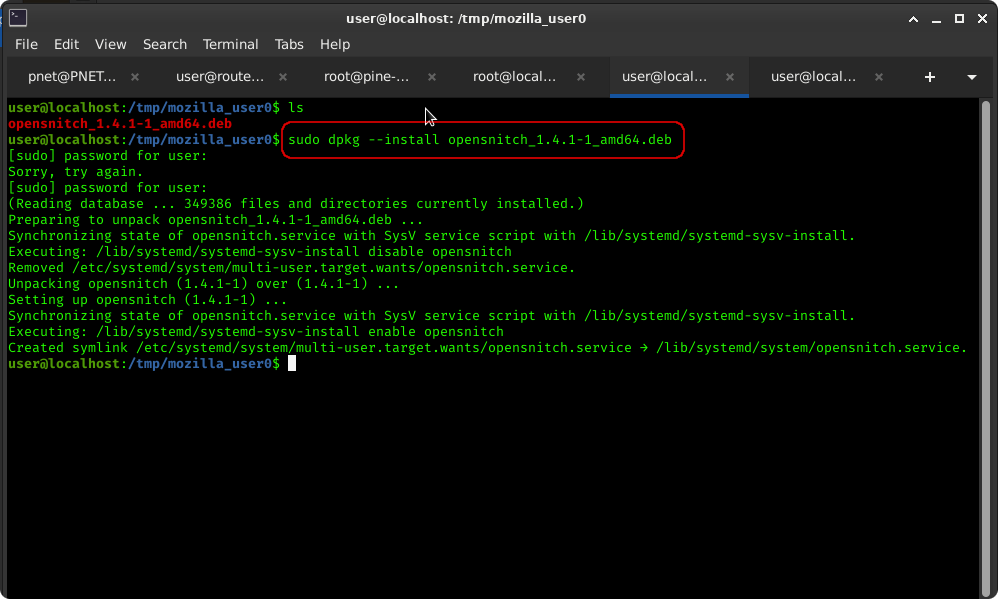The image size is (998, 599).
Task: Open the Terminal menu
Action: (x=230, y=45)
